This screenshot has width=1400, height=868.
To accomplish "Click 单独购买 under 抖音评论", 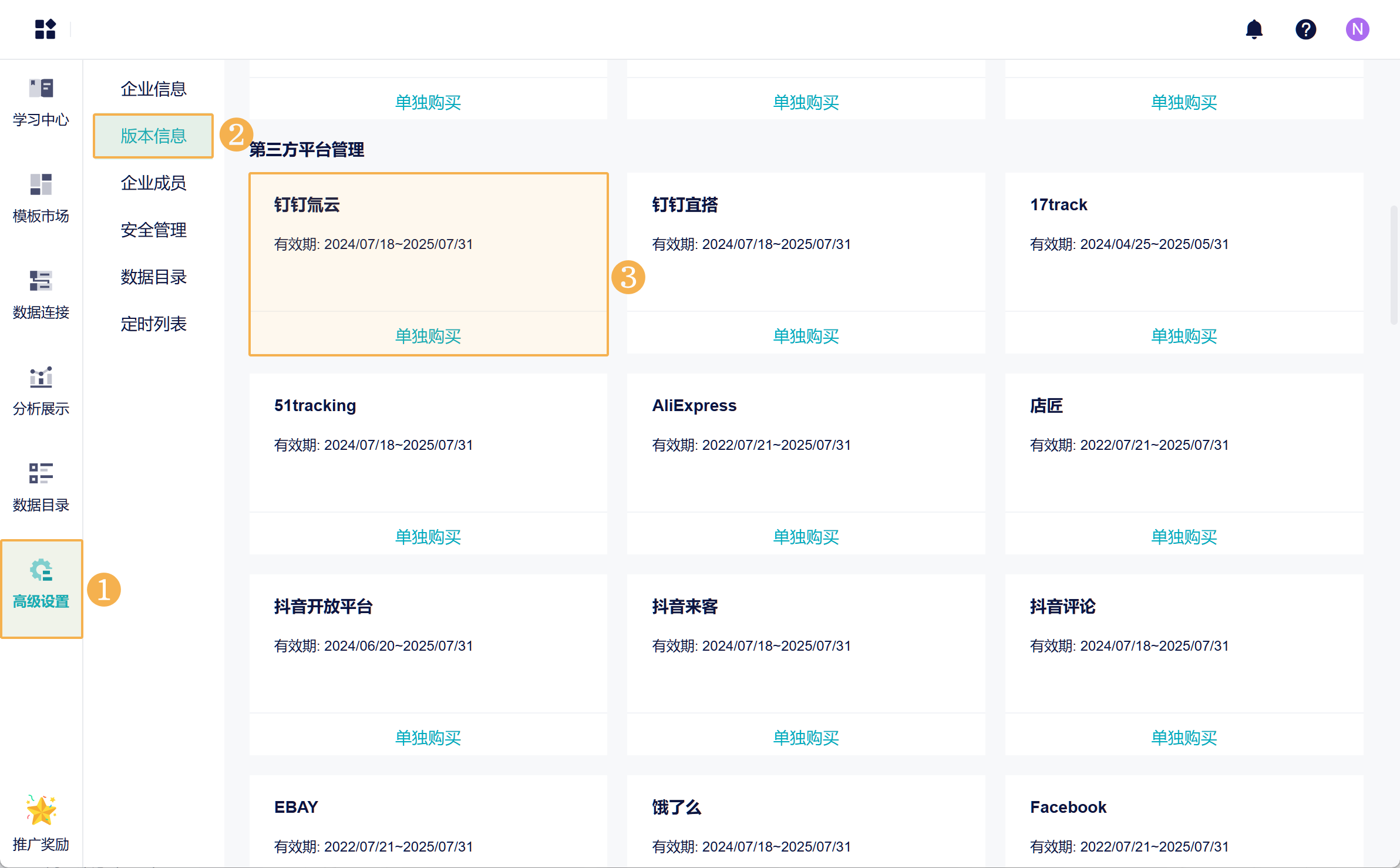I will click(x=1184, y=738).
